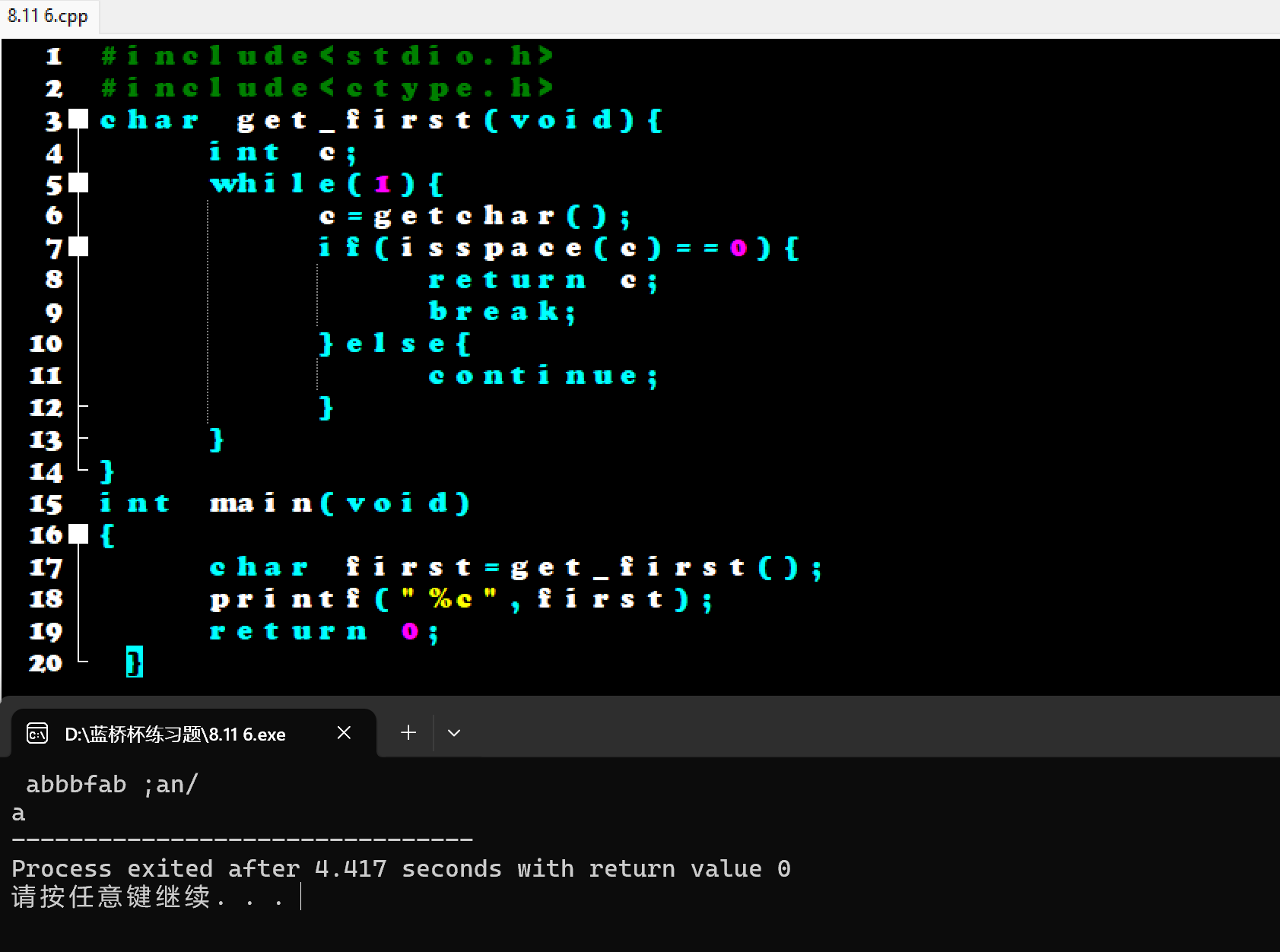The image size is (1280, 952).
Task: Click the console icon on the terminal tab
Action: (x=37, y=734)
